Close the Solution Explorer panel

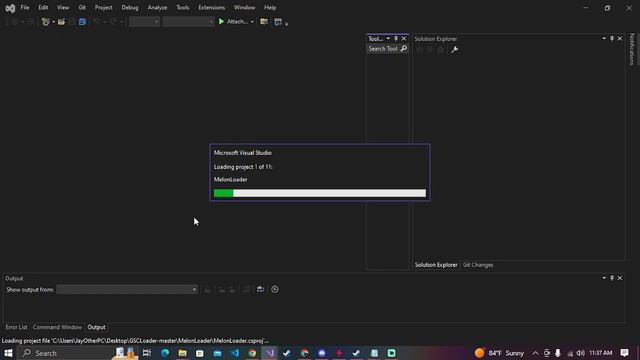click(x=620, y=38)
